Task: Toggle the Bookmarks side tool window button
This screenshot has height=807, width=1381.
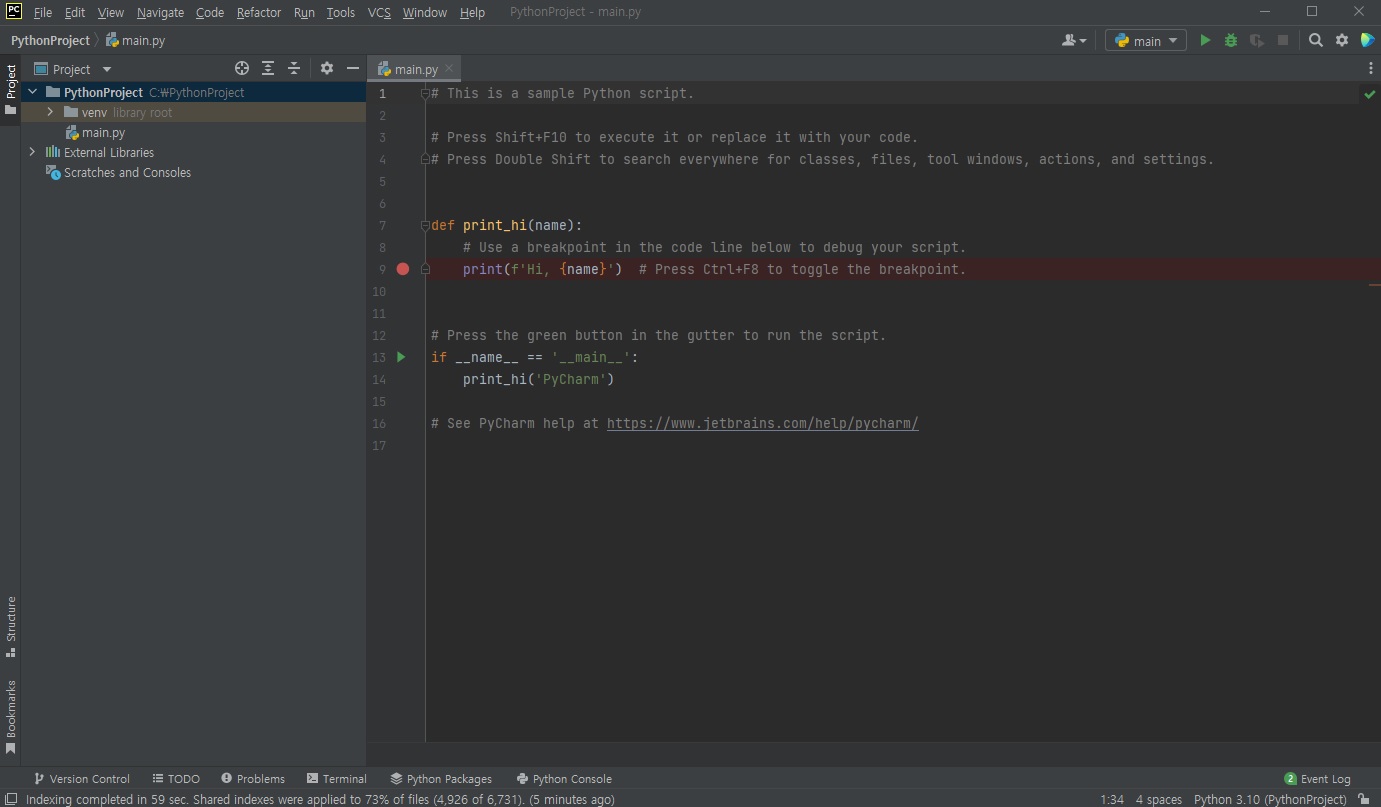Action: [11, 717]
